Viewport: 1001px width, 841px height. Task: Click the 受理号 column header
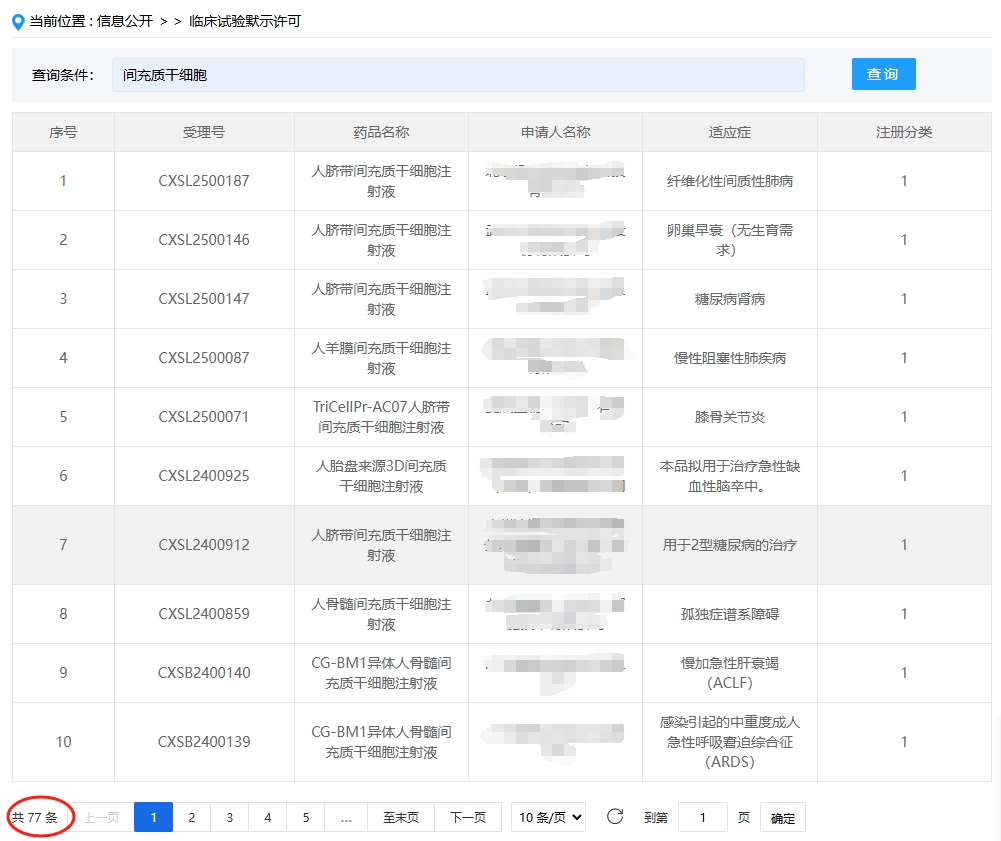203,131
